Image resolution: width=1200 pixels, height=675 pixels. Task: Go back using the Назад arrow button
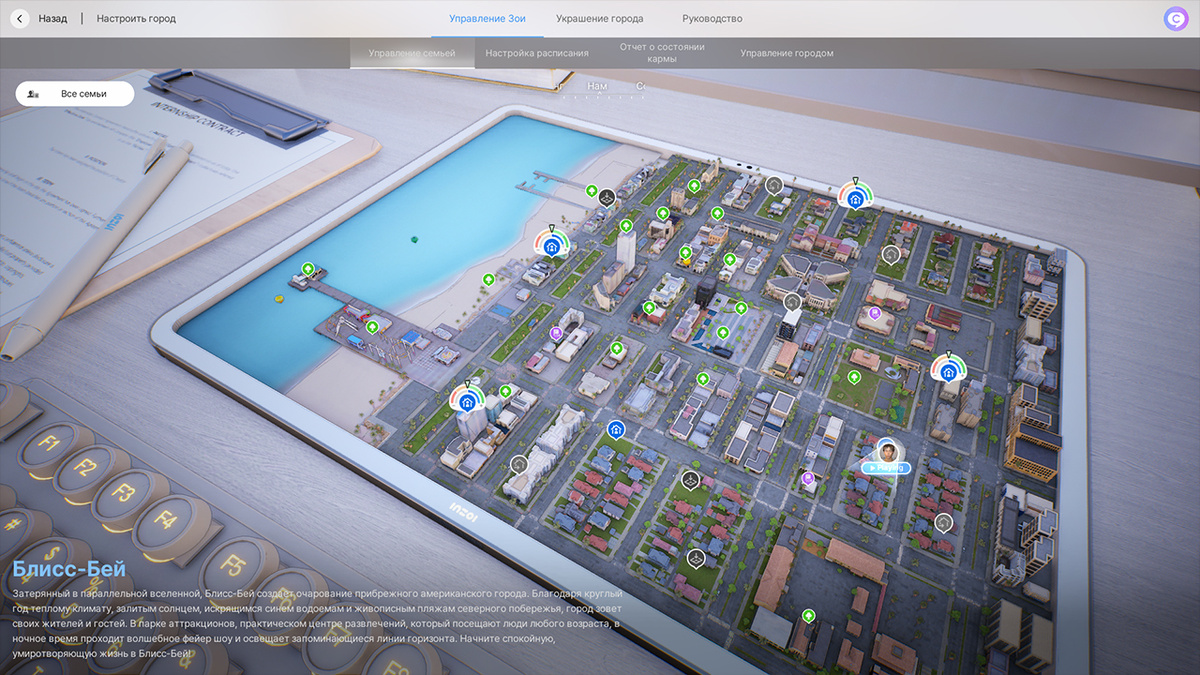tap(21, 18)
